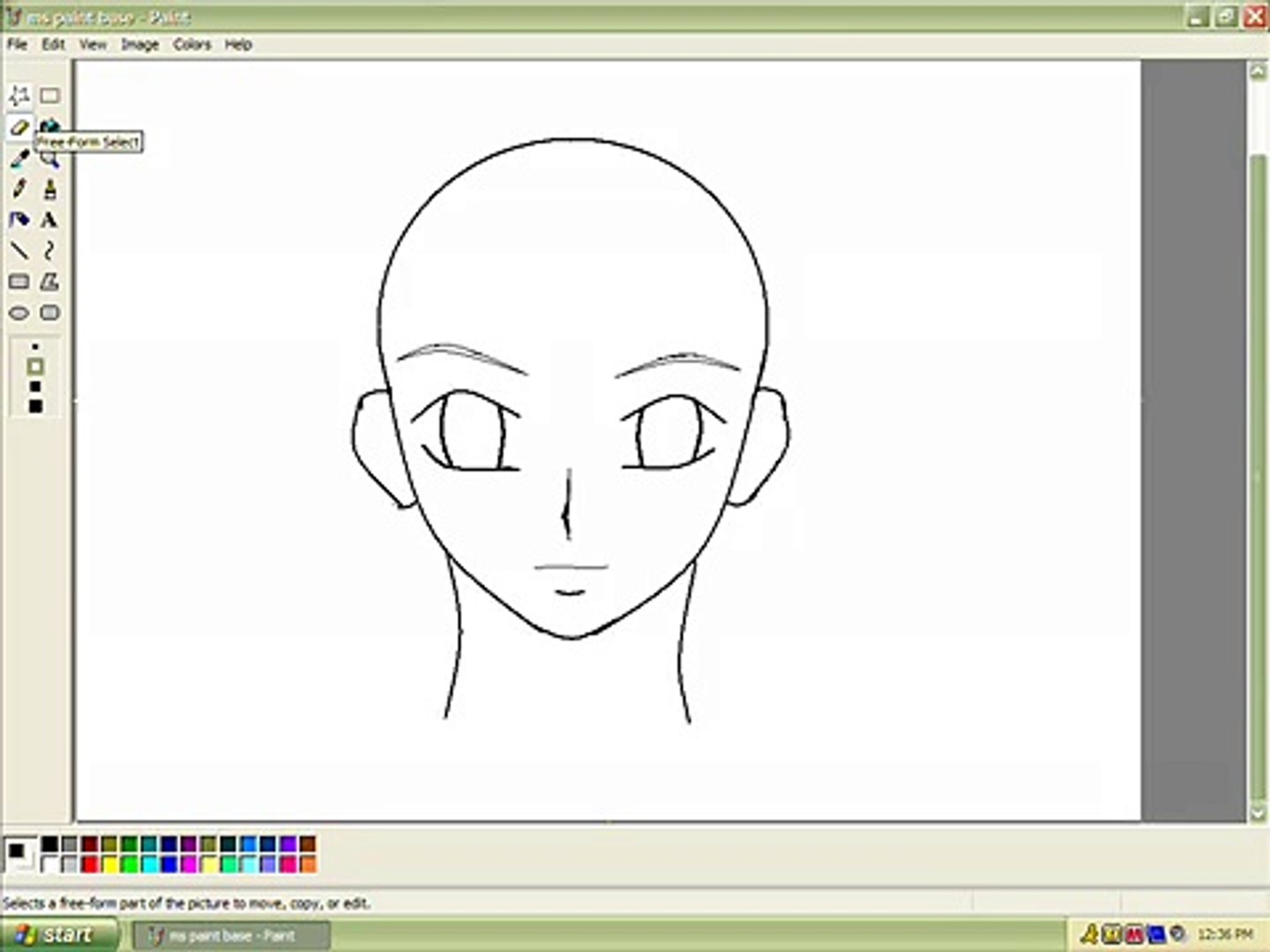This screenshot has height=952, width=1270.
Task: Open the View menu
Action: [93, 44]
